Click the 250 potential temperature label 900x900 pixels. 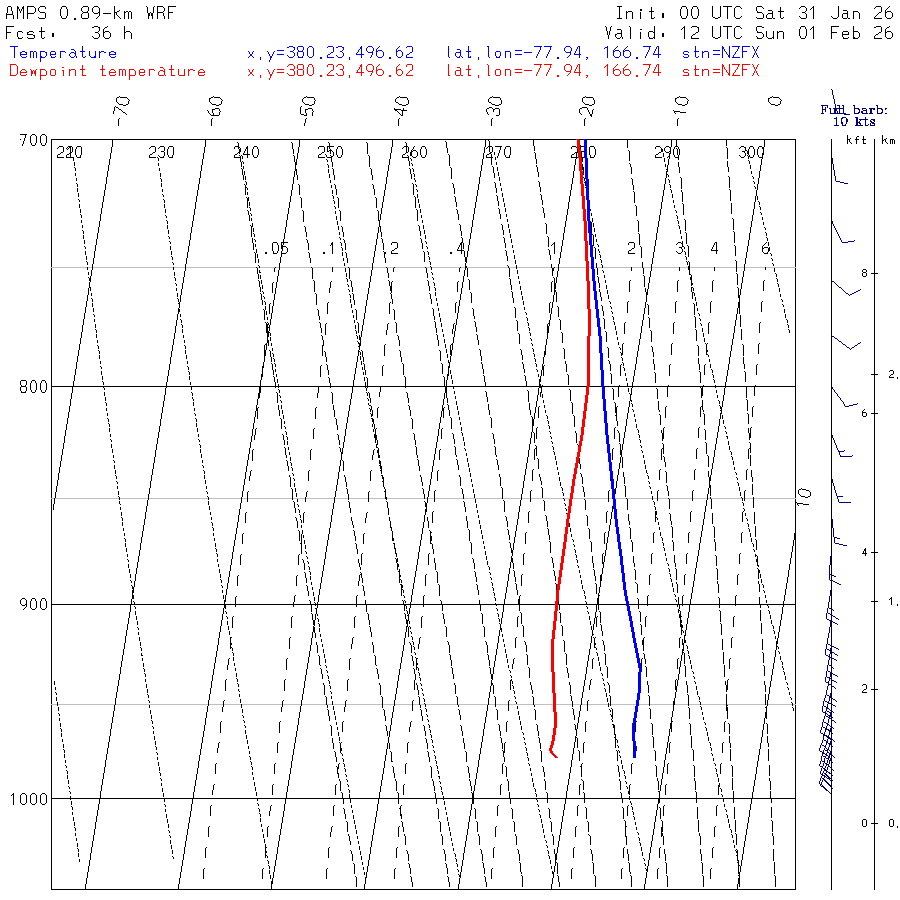330,153
